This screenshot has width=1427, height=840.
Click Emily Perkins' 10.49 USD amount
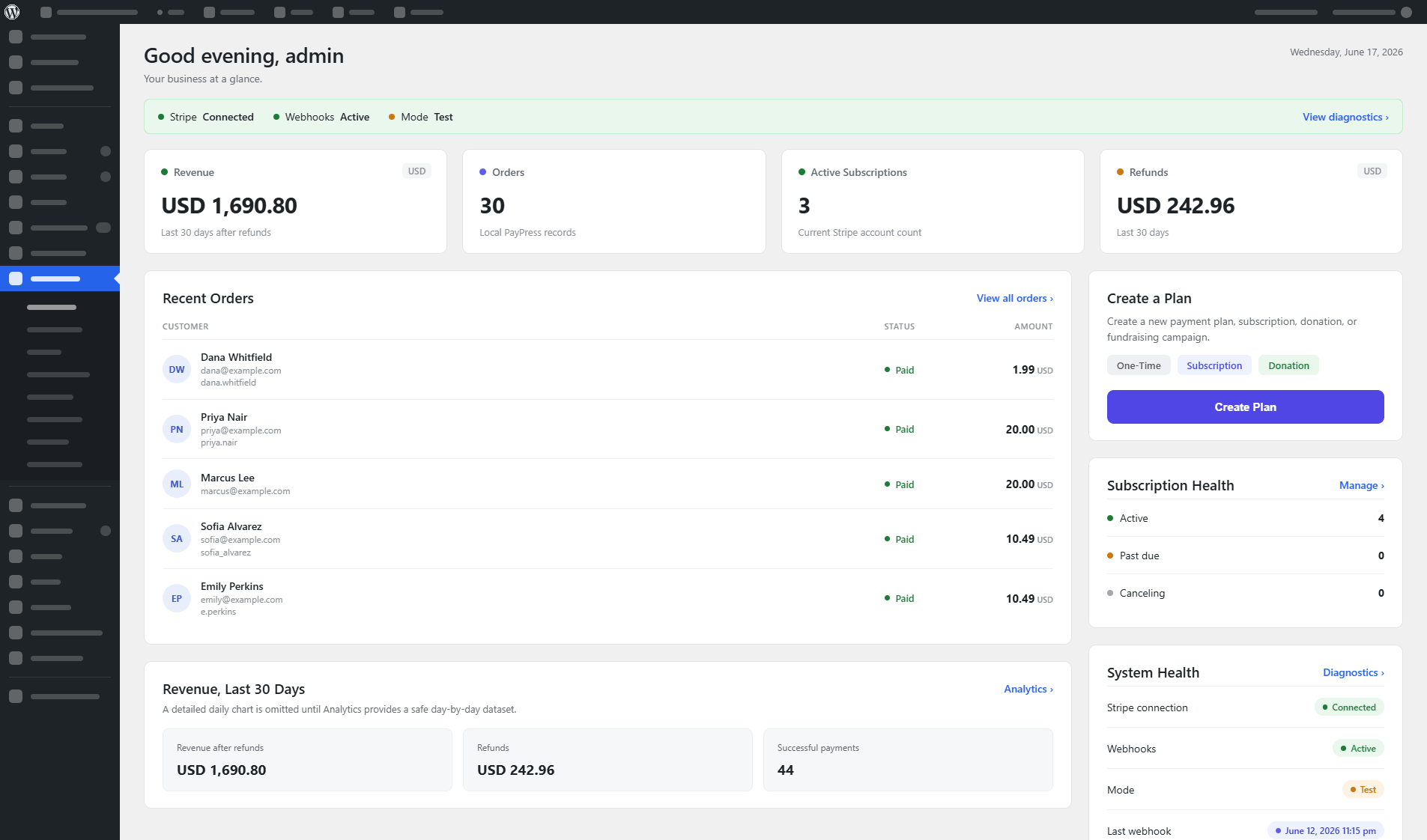1029,599
